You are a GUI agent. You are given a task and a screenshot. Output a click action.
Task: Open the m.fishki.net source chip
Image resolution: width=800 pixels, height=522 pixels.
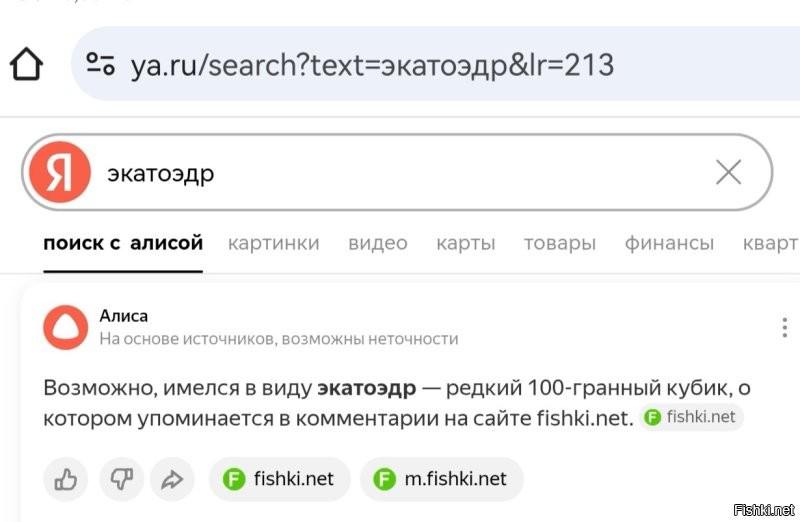point(440,479)
